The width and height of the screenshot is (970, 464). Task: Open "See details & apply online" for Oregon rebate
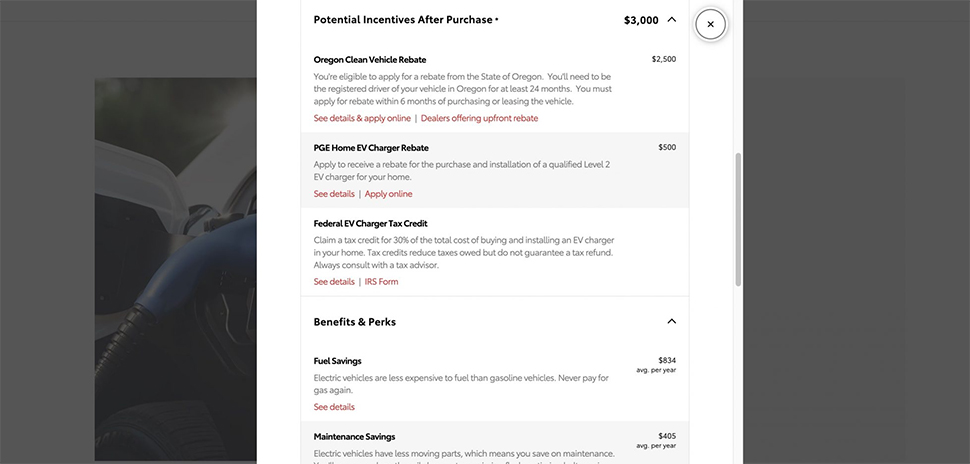point(362,118)
